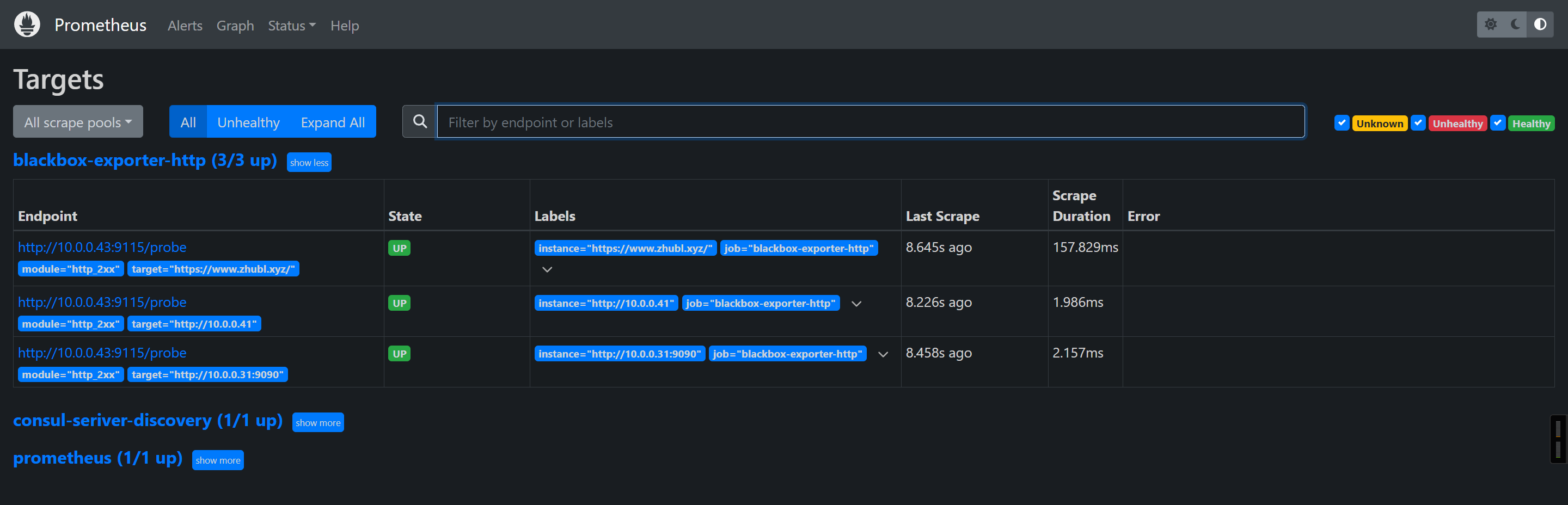Click last scrape 8.226s ago

[x=939, y=302]
